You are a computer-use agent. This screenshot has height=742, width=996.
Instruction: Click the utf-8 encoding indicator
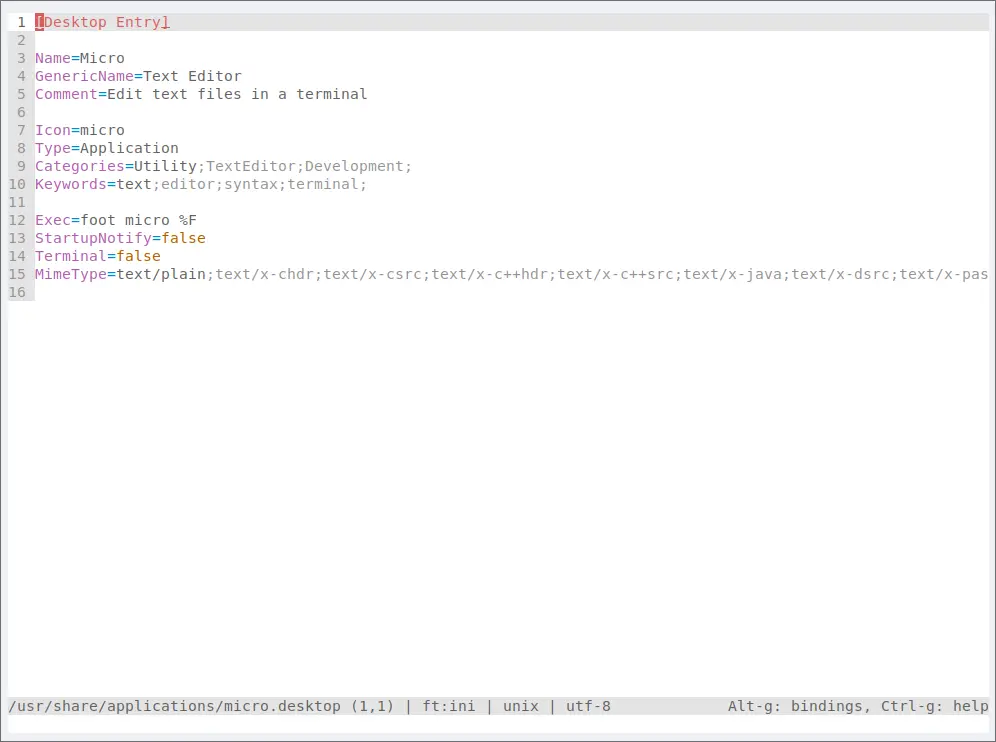coord(588,706)
